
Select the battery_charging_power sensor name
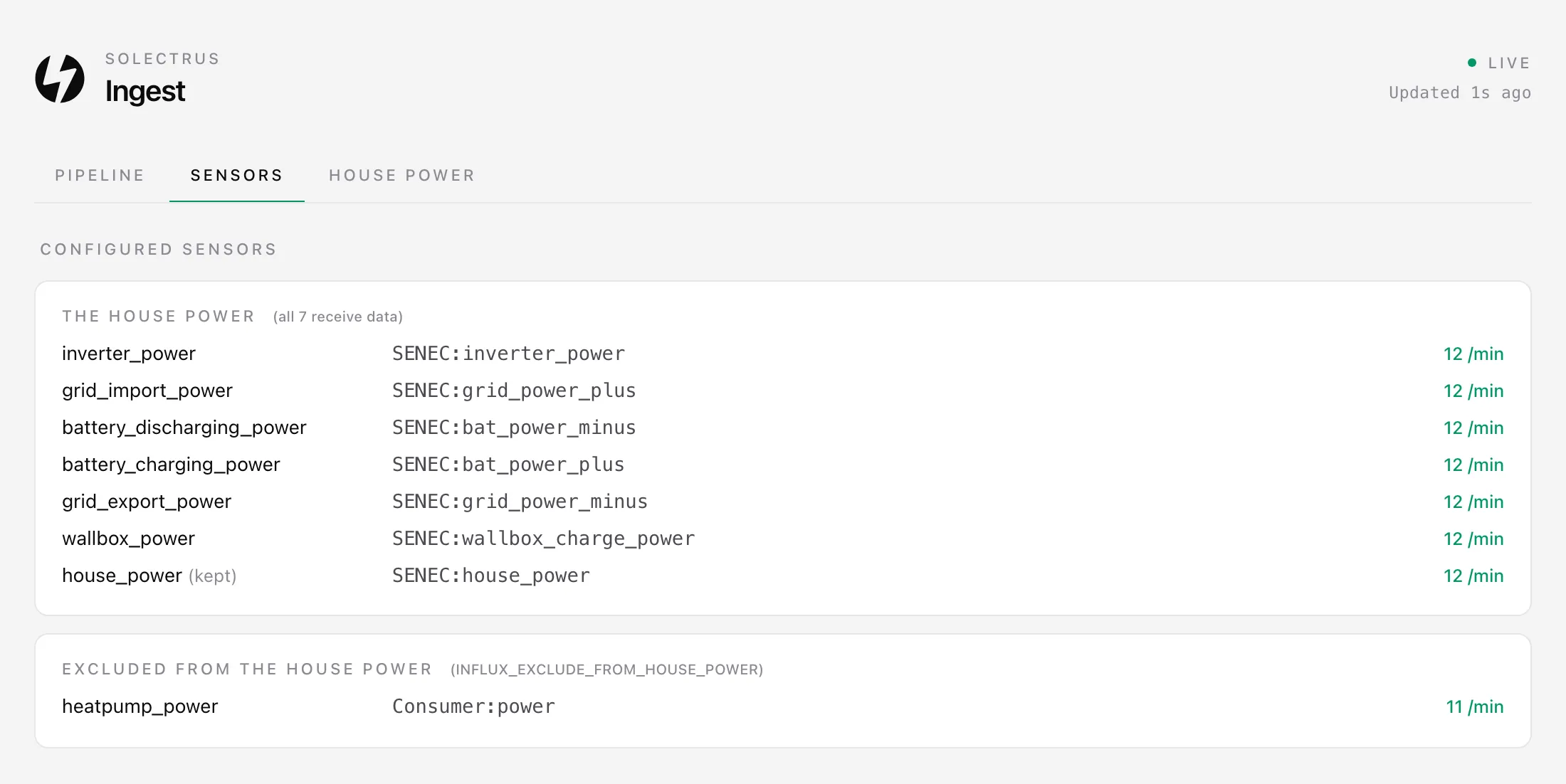click(x=171, y=465)
